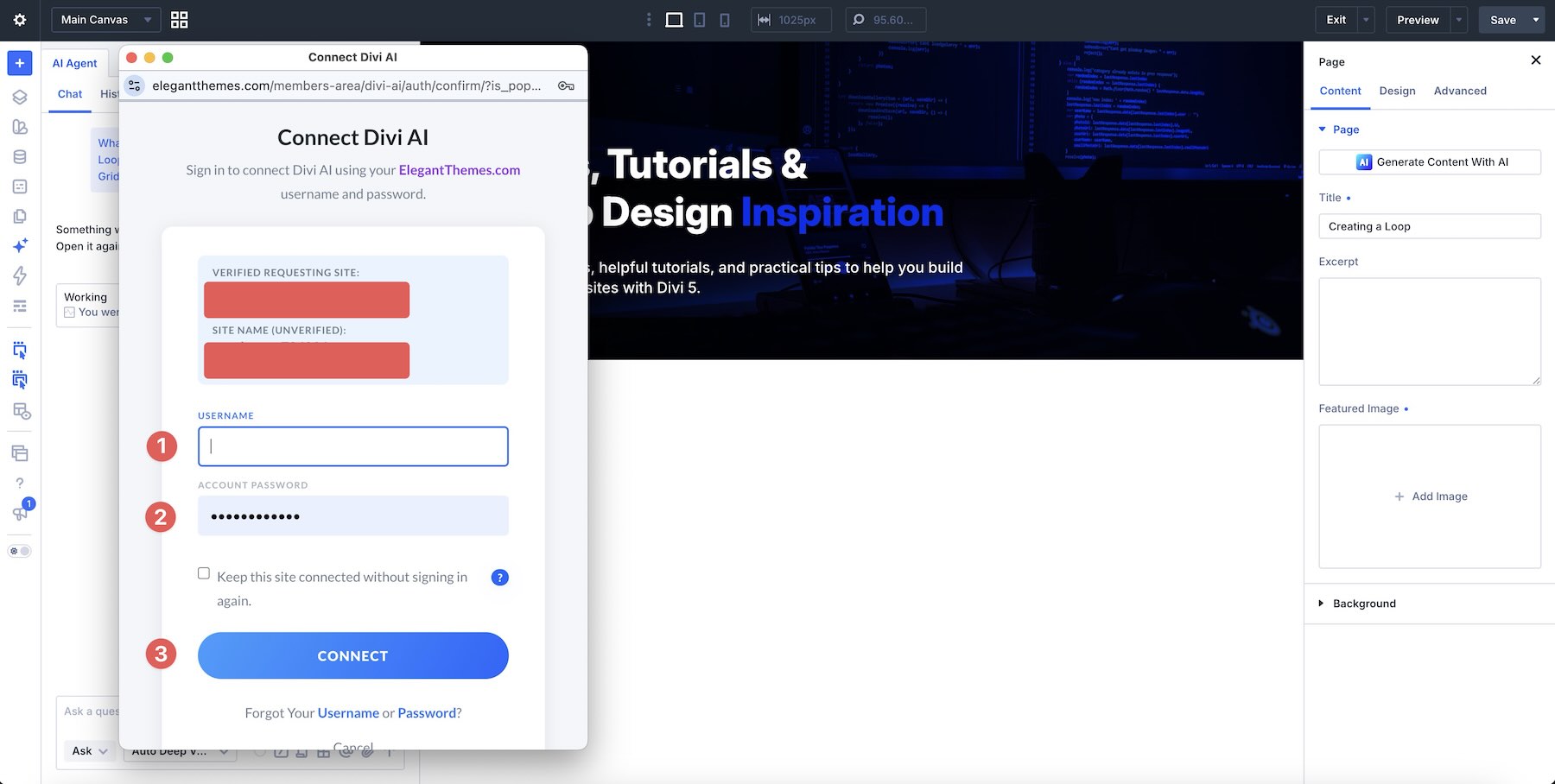This screenshot has width=1555, height=784.
Task: Switch to the Advanced tab
Action: pos(1460,91)
